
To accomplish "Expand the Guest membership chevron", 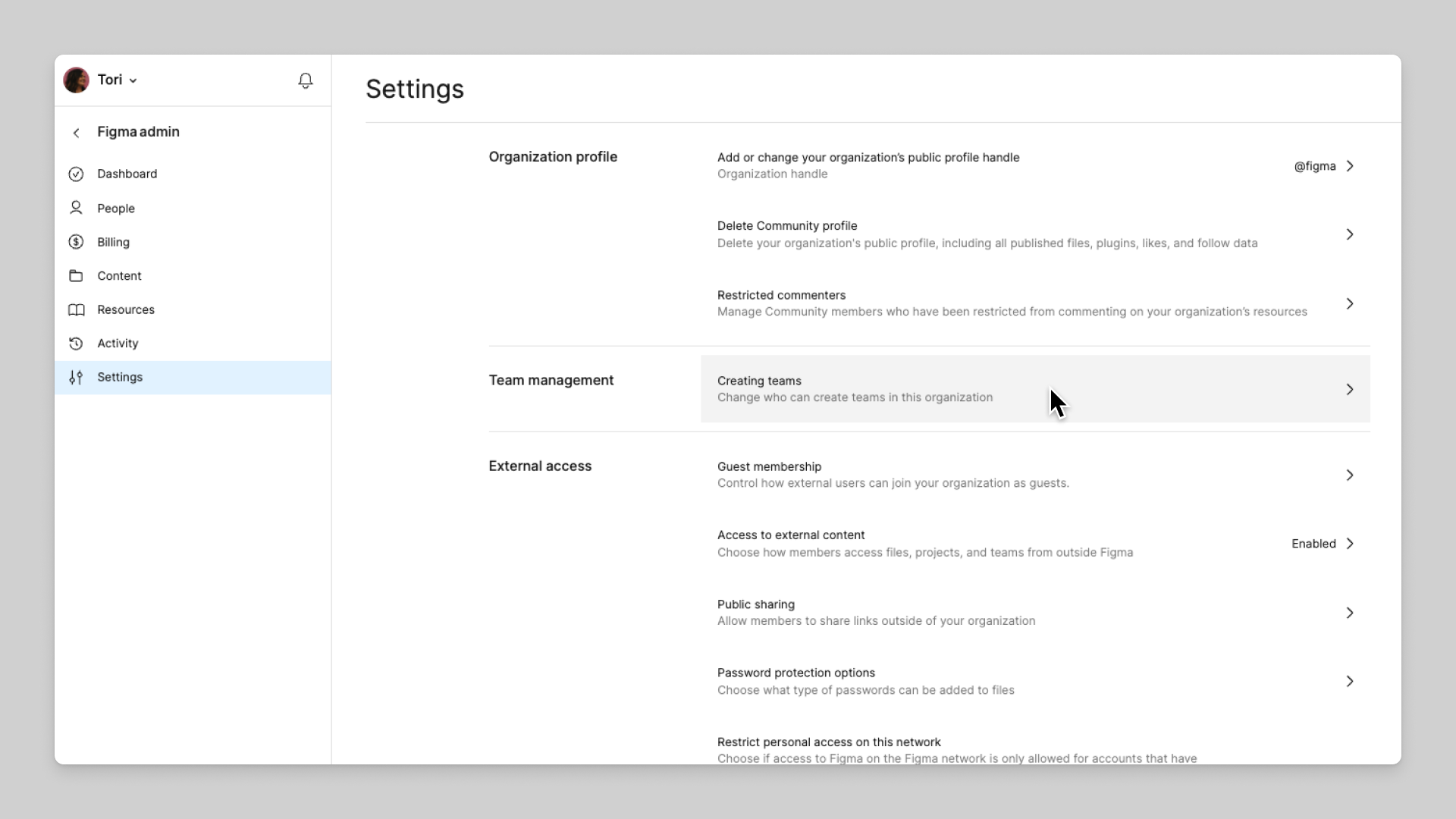I will point(1350,475).
